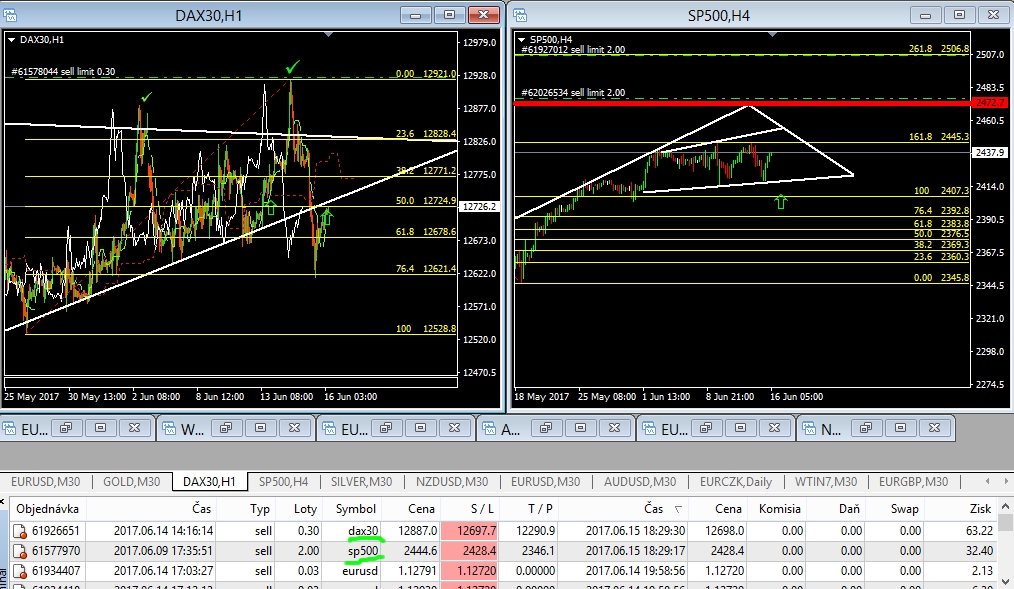Click the terminal panel close X button

(3, 502)
